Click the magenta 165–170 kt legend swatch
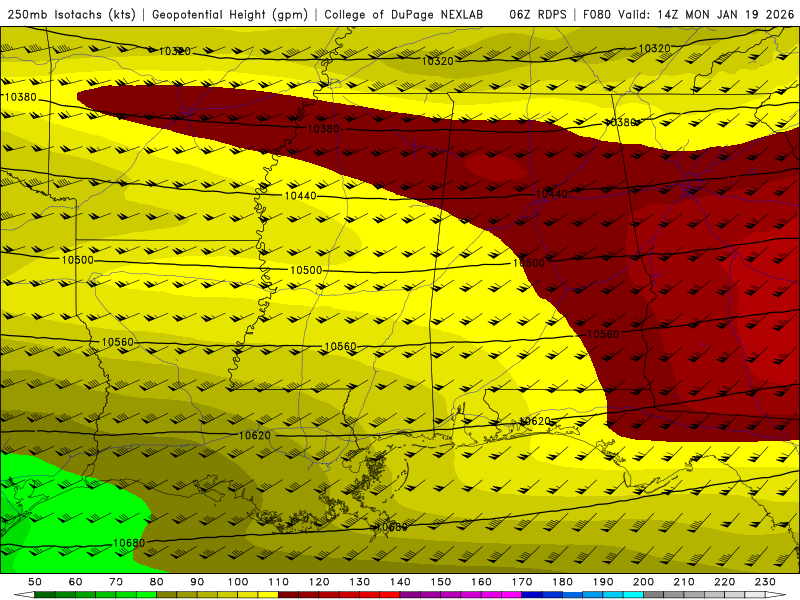 coord(511,595)
